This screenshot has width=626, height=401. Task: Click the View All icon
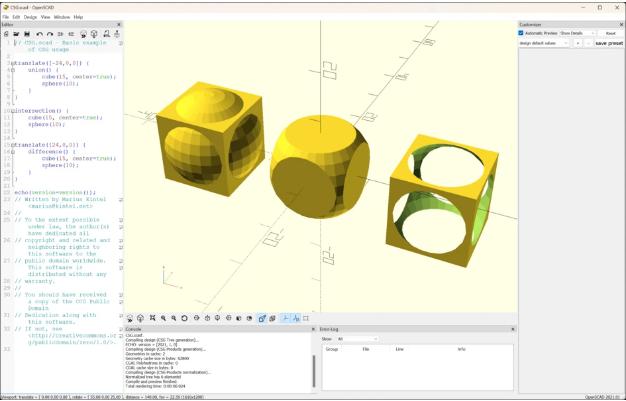click(153, 318)
